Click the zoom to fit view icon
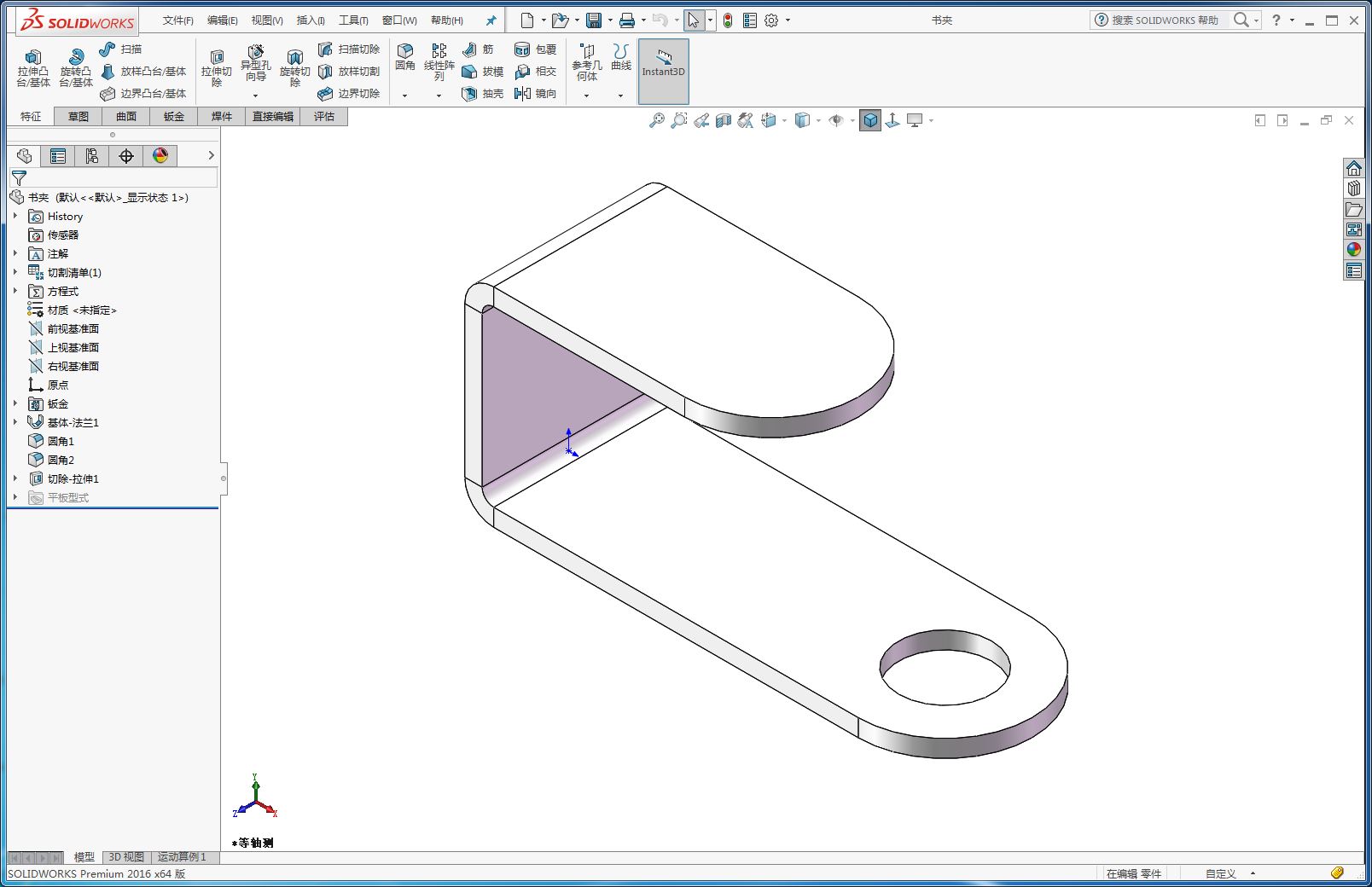Screen dimensions: 1372x887 click(656, 121)
